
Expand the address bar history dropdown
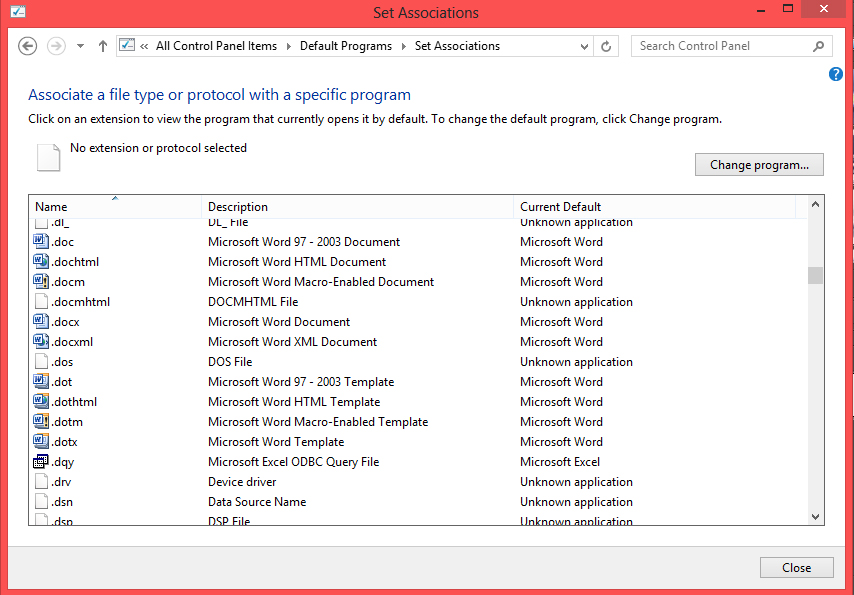[x=585, y=46]
